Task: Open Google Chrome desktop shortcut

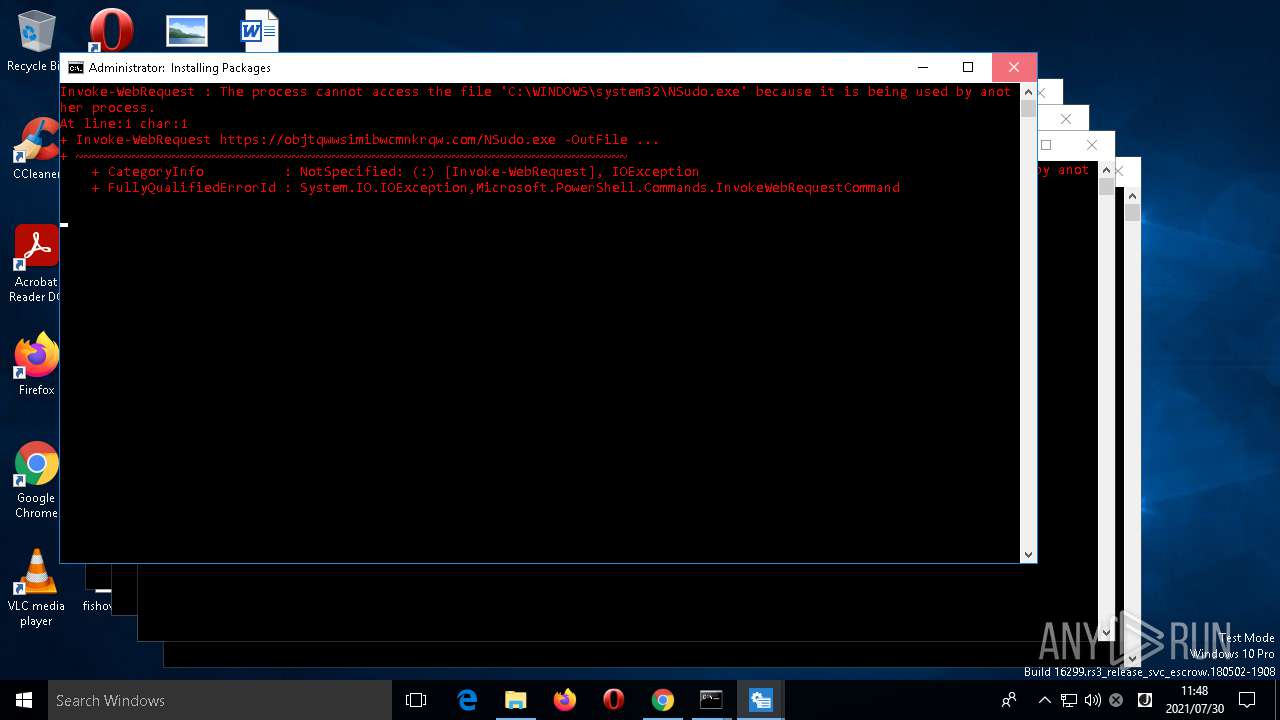Action: (x=36, y=480)
